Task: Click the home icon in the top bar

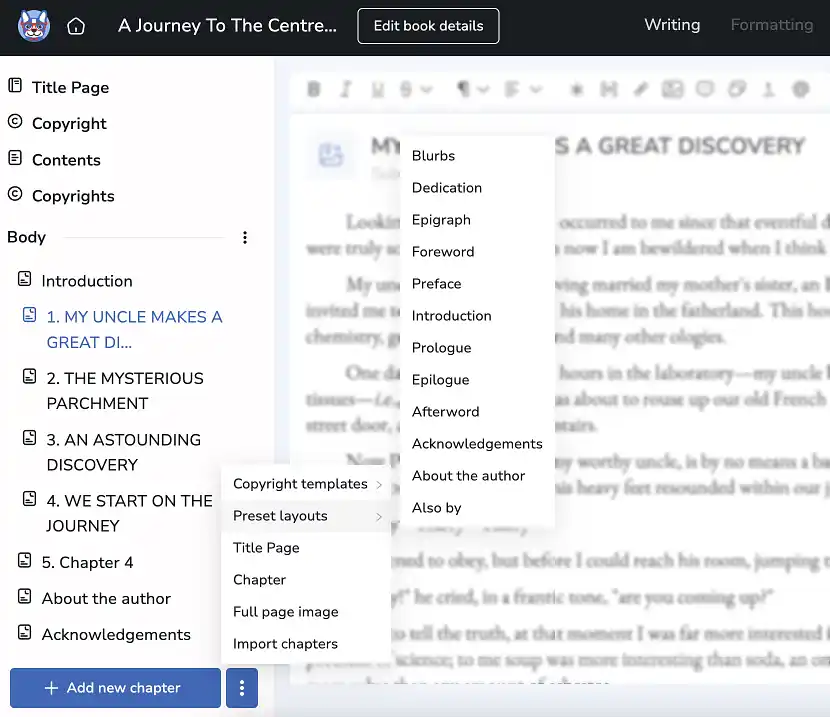Action: 76,25
